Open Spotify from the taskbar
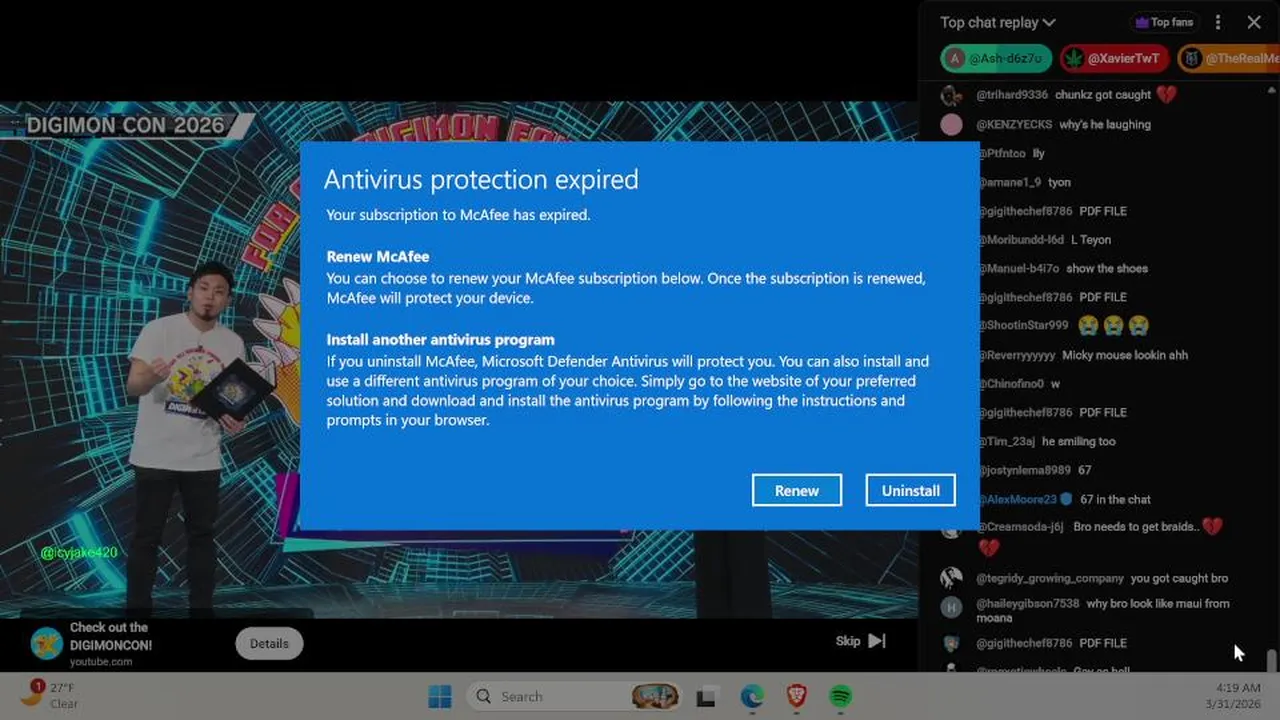The height and width of the screenshot is (720, 1280). [840, 696]
